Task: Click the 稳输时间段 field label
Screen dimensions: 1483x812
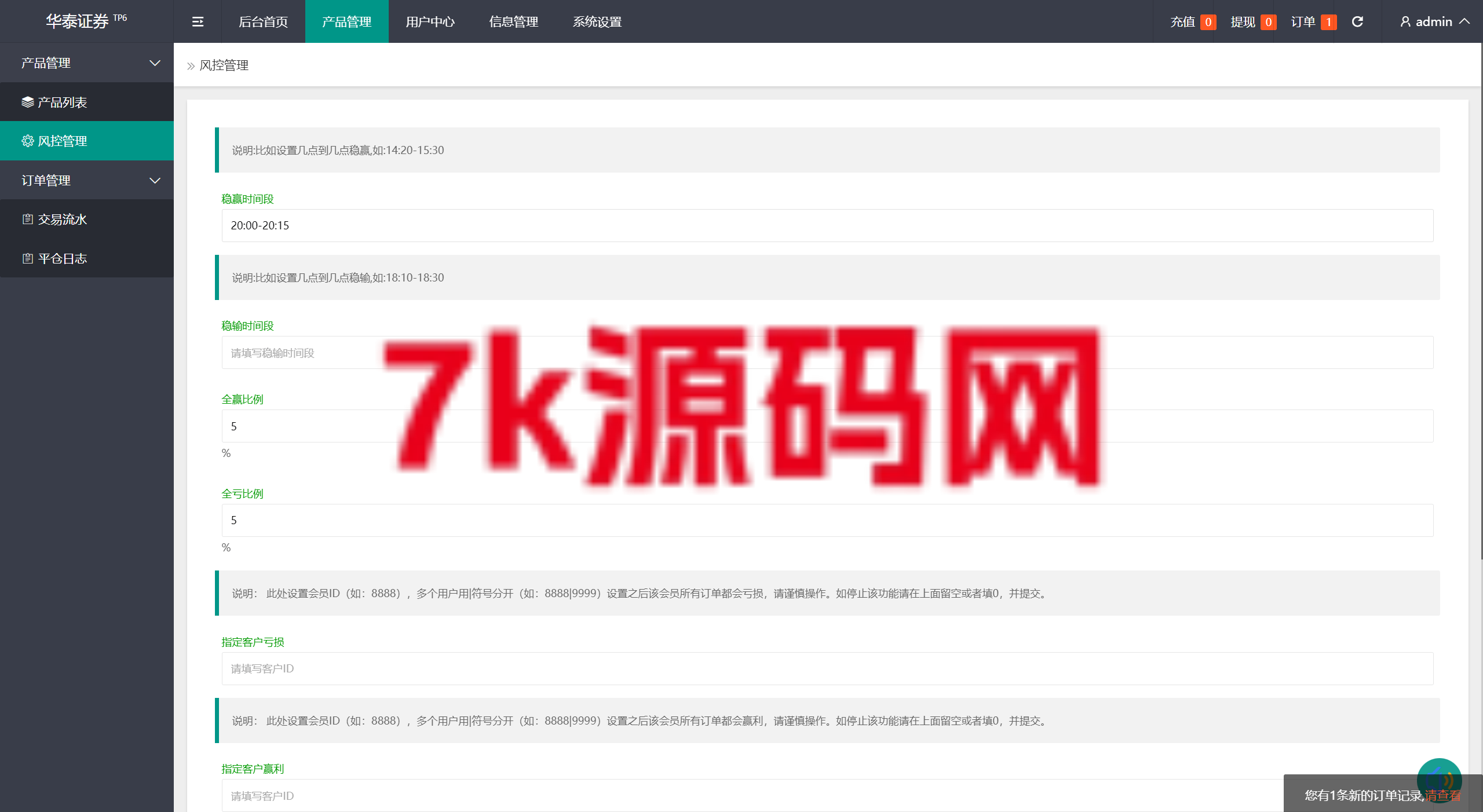Action: pos(247,325)
